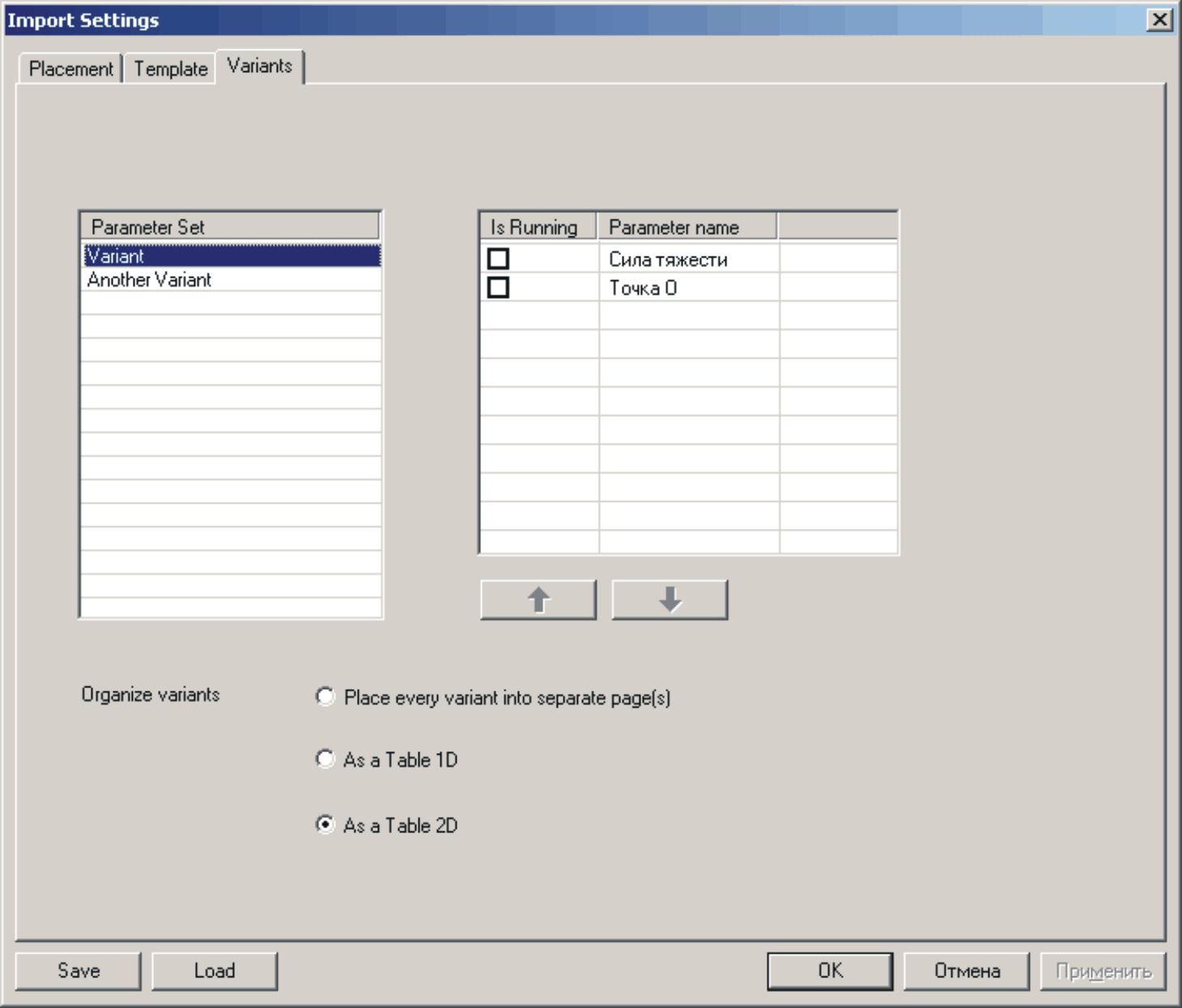Open the Template tab
This screenshot has width=1182, height=1008.
click(x=171, y=69)
